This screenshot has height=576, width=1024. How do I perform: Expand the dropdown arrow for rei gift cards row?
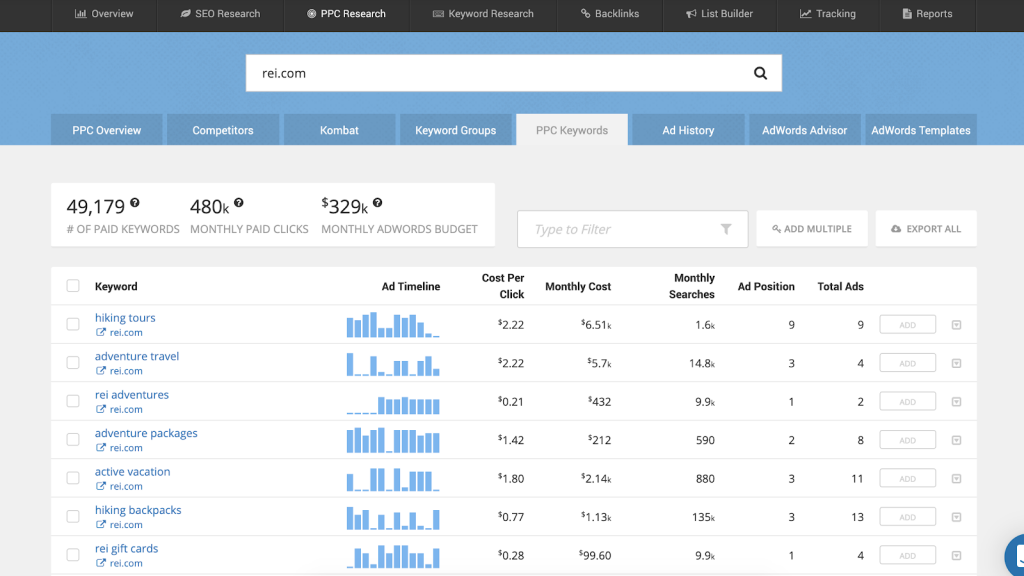[x=956, y=556]
